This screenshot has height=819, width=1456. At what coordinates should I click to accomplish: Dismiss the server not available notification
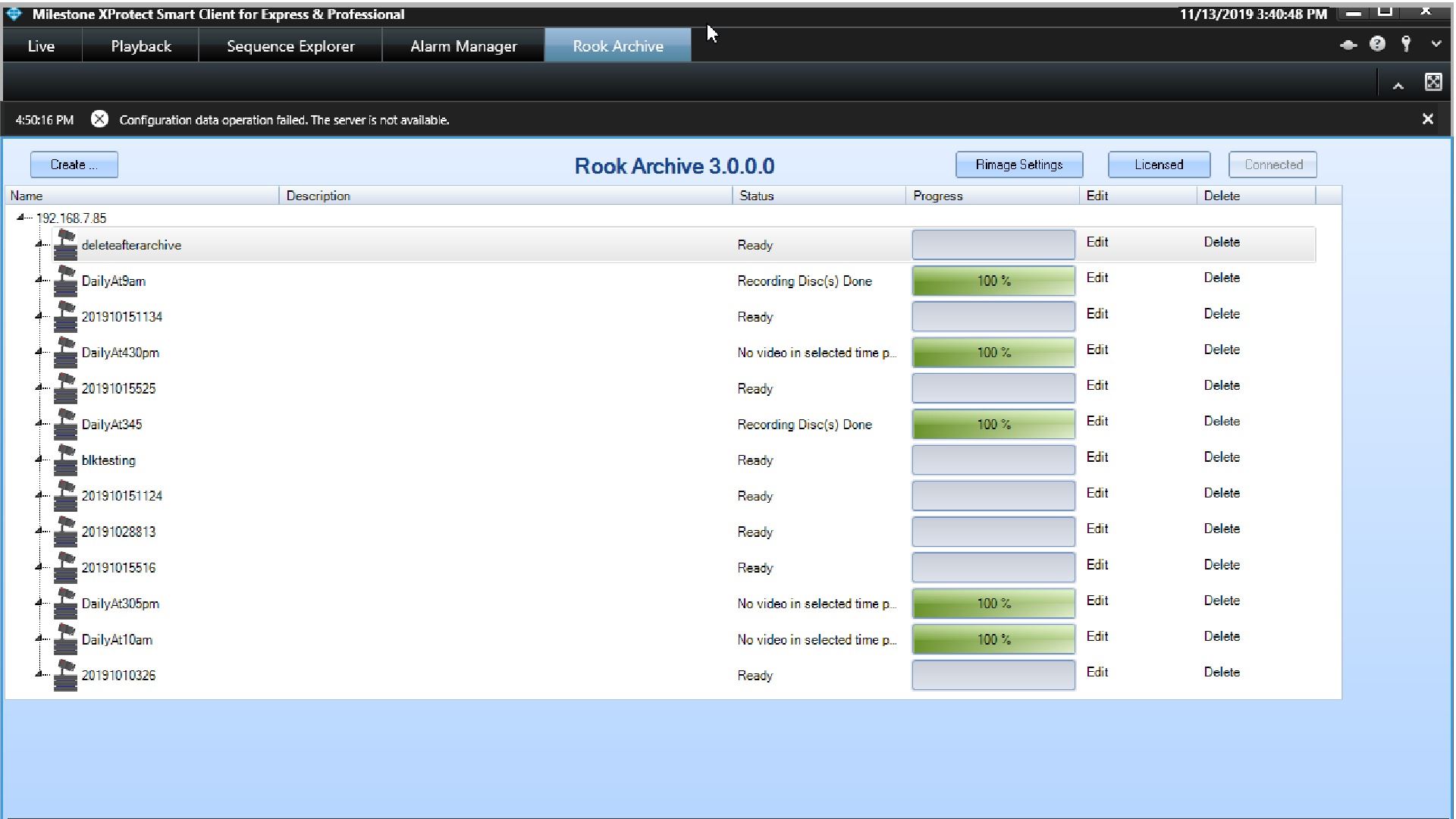tap(1427, 119)
